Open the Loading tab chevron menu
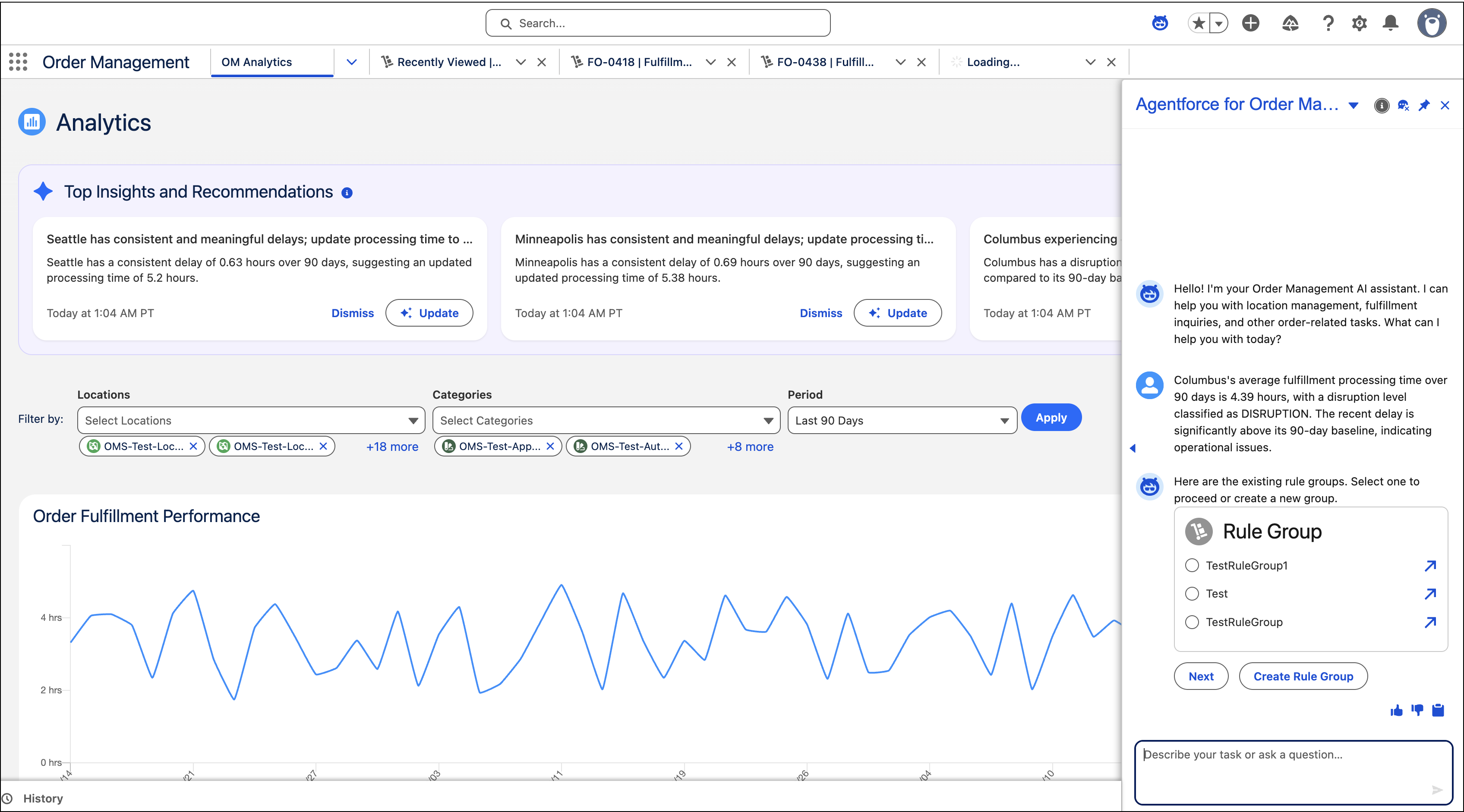 [x=1090, y=62]
